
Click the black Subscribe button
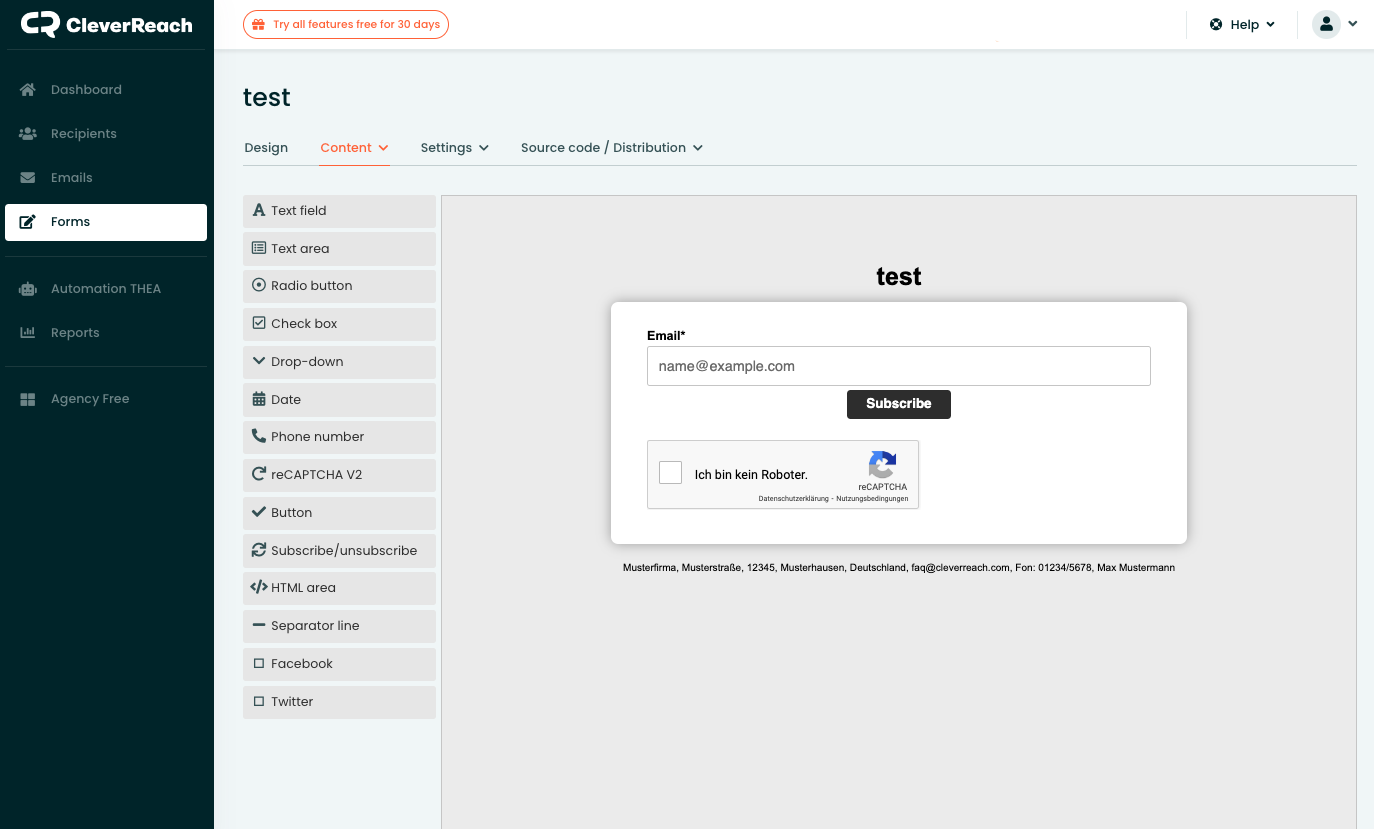(x=898, y=404)
